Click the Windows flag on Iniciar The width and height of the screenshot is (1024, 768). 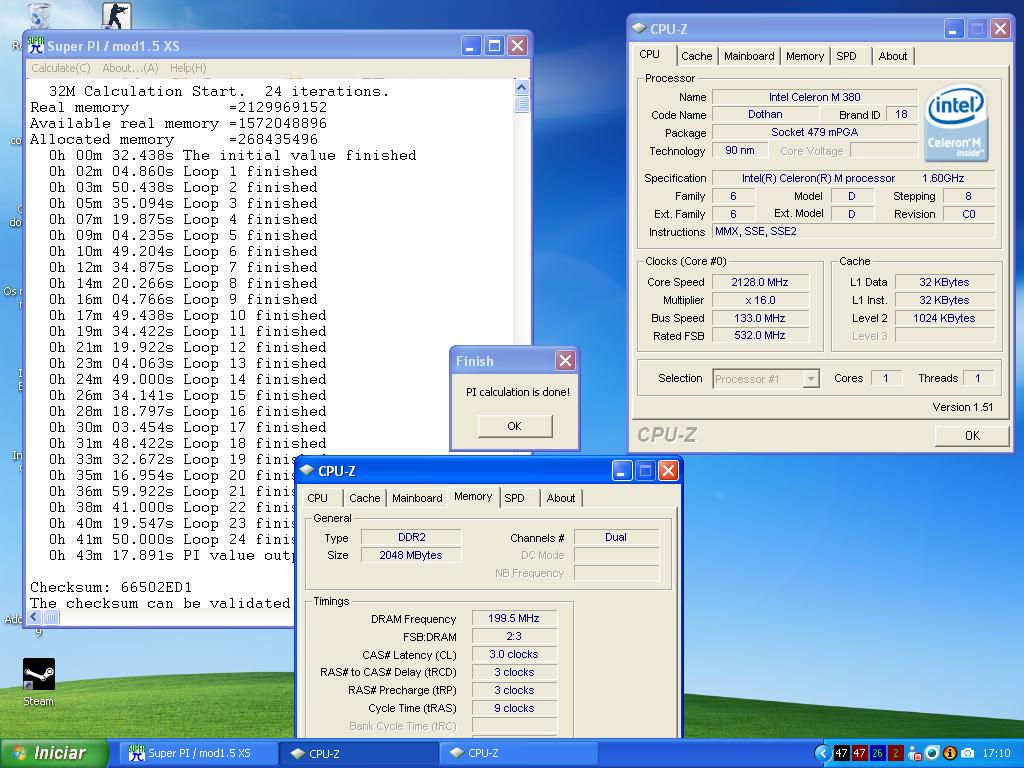18,753
